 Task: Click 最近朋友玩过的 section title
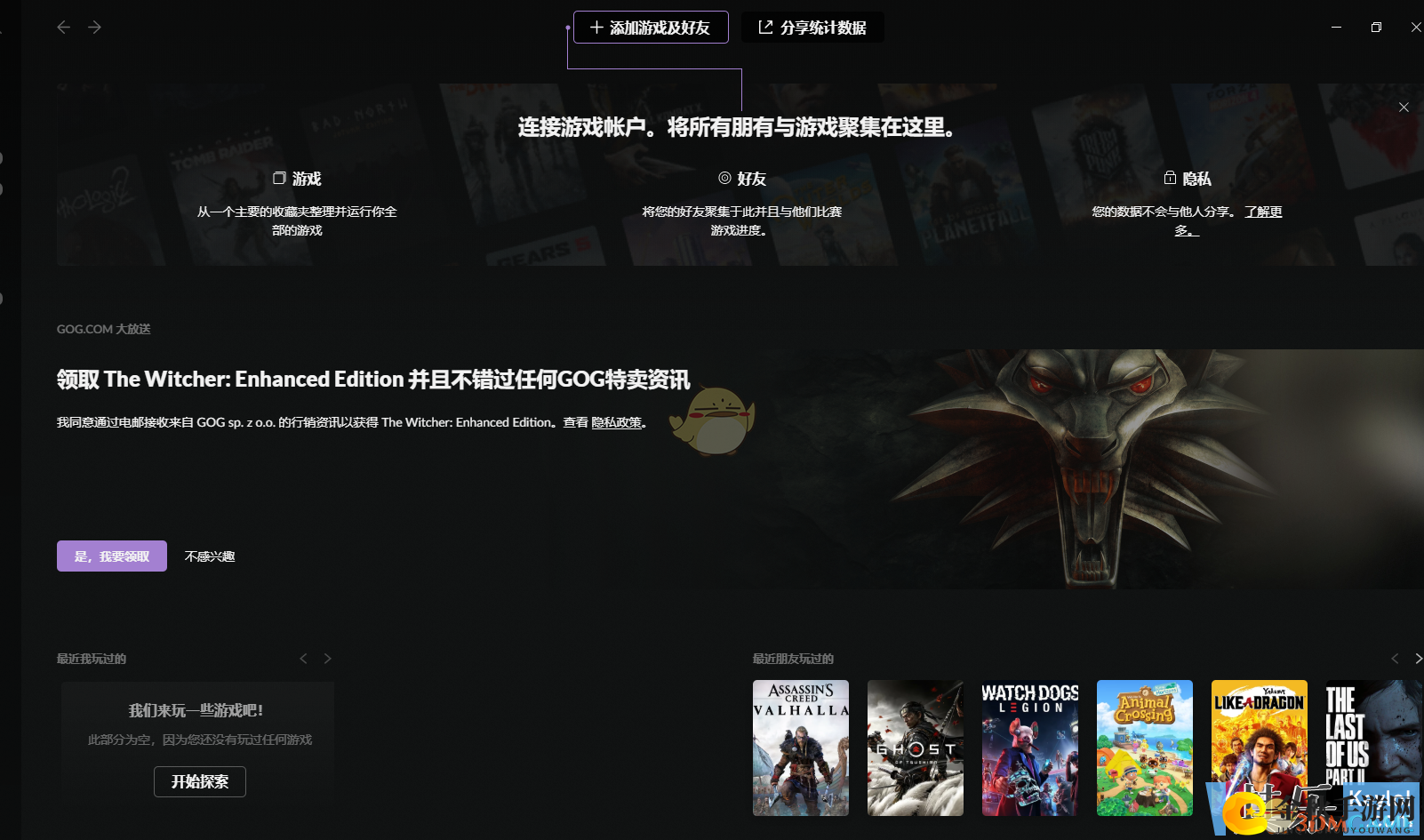pos(793,659)
